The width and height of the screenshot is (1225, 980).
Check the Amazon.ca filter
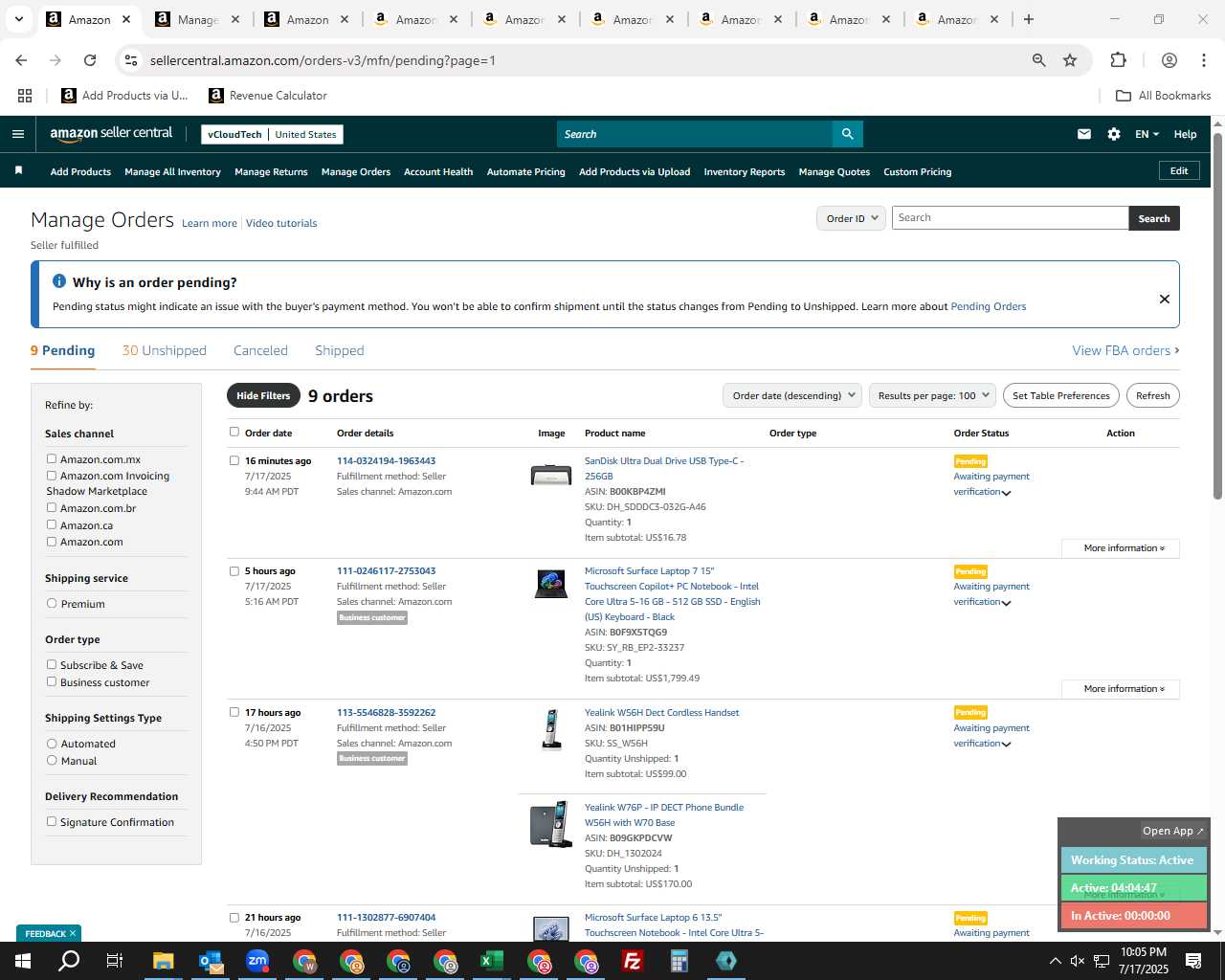pyautogui.click(x=52, y=524)
